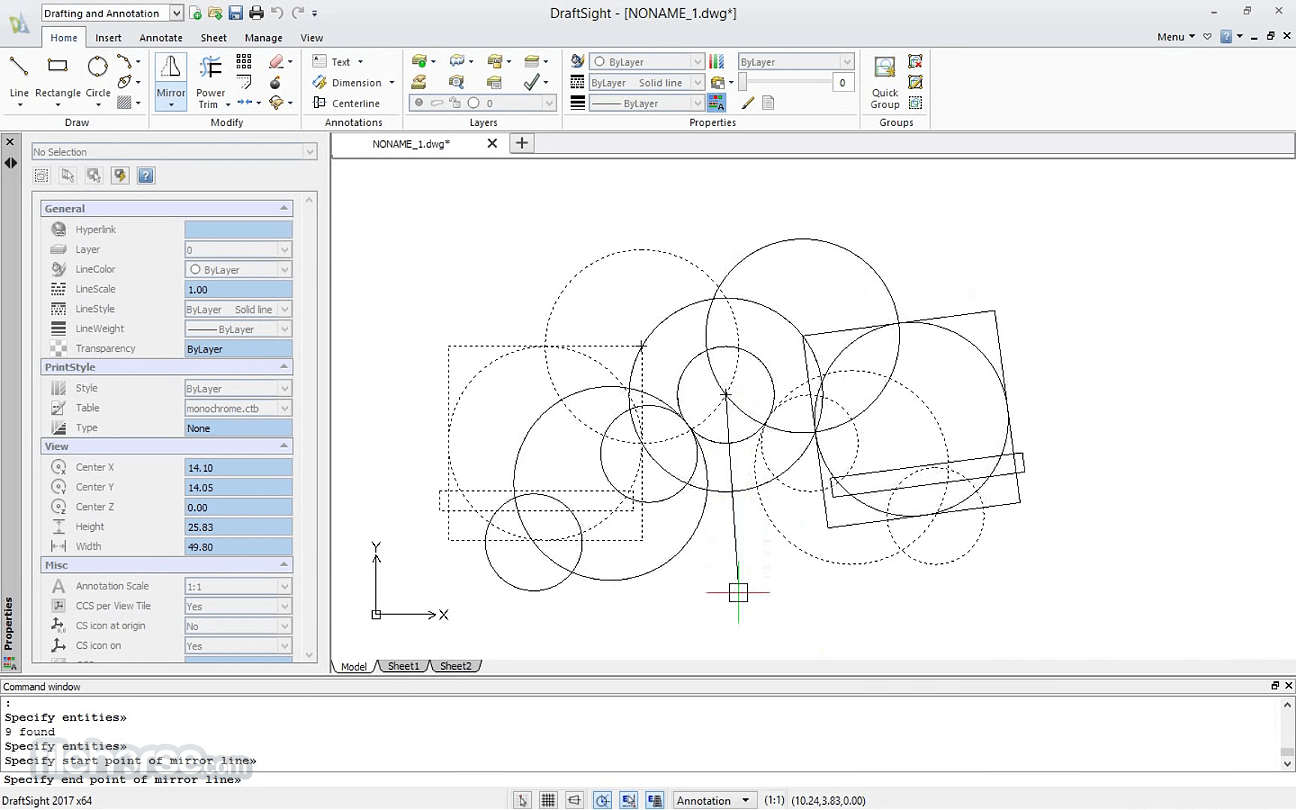Open the Annotation scale dropdown in status bar
The height and width of the screenshot is (810, 1296).
tap(714, 800)
